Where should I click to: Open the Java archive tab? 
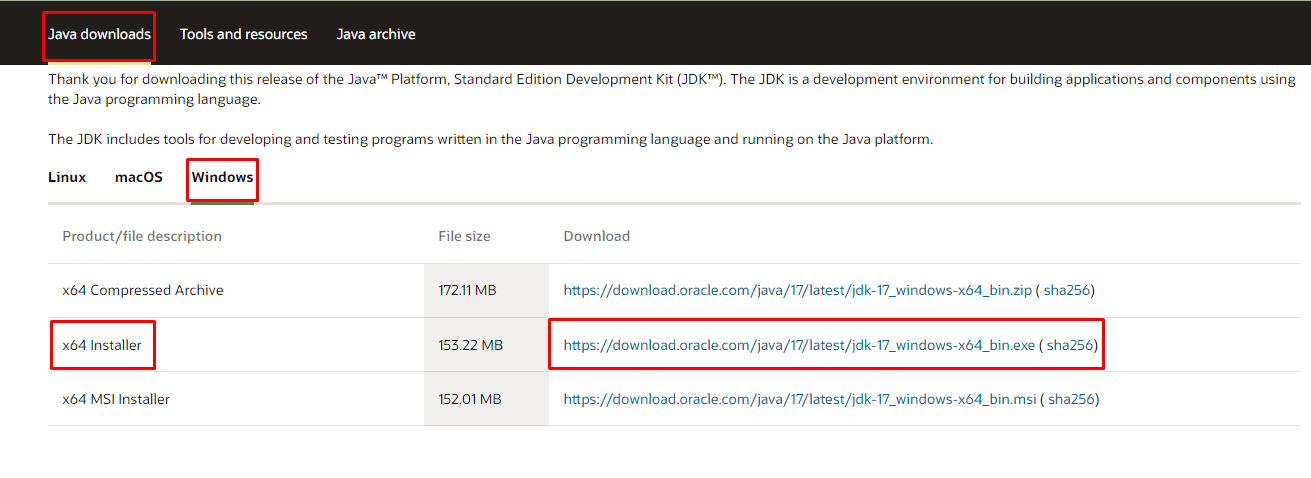(x=376, y=34)
